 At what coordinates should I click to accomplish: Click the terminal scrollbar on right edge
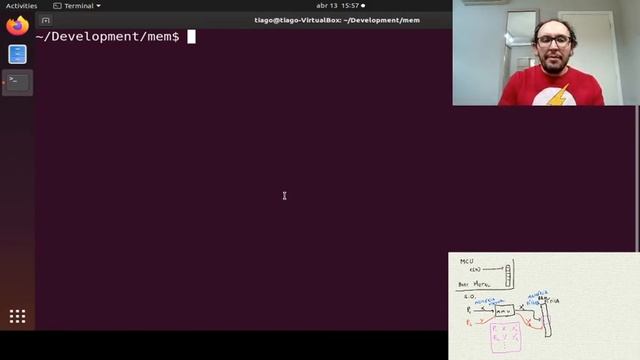click(637, 180)
